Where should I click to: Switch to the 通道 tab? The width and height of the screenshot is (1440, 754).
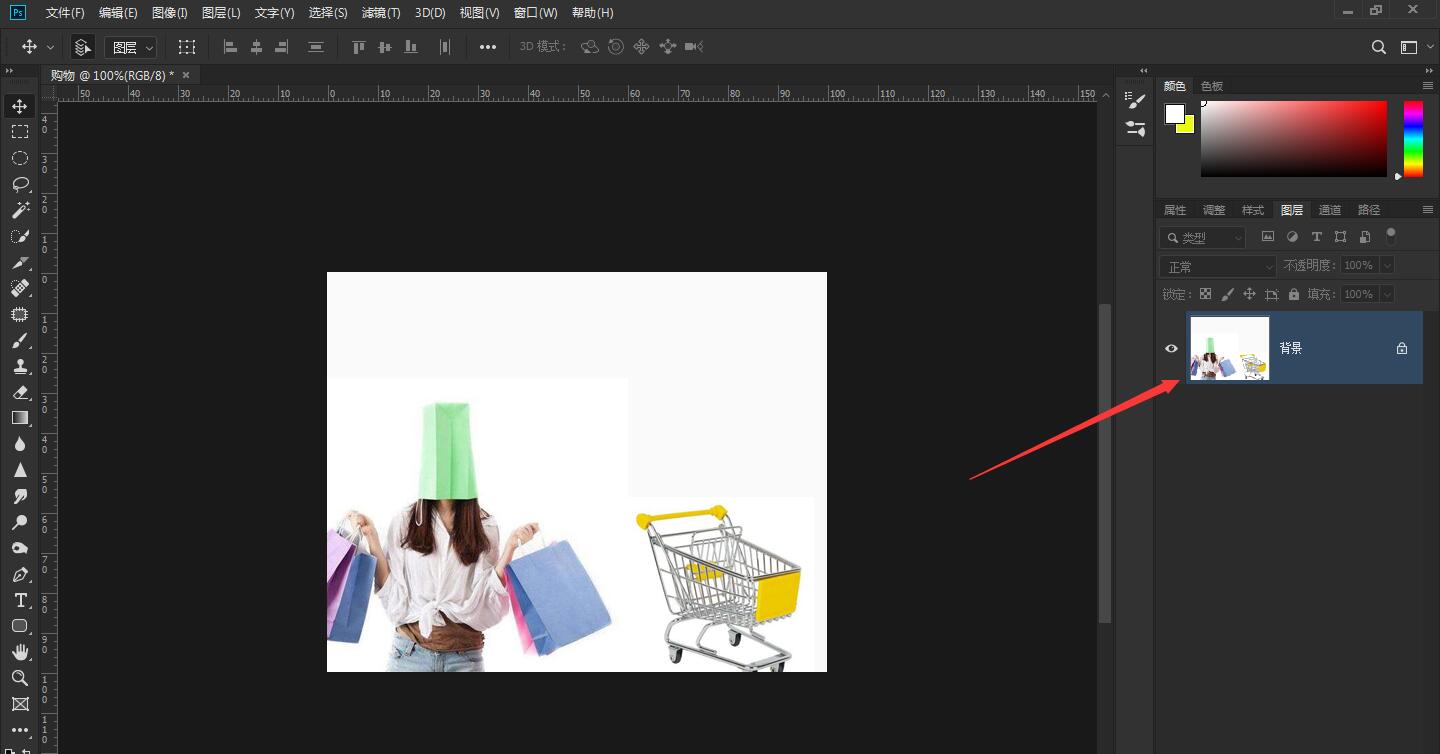tap(1330, 210)
